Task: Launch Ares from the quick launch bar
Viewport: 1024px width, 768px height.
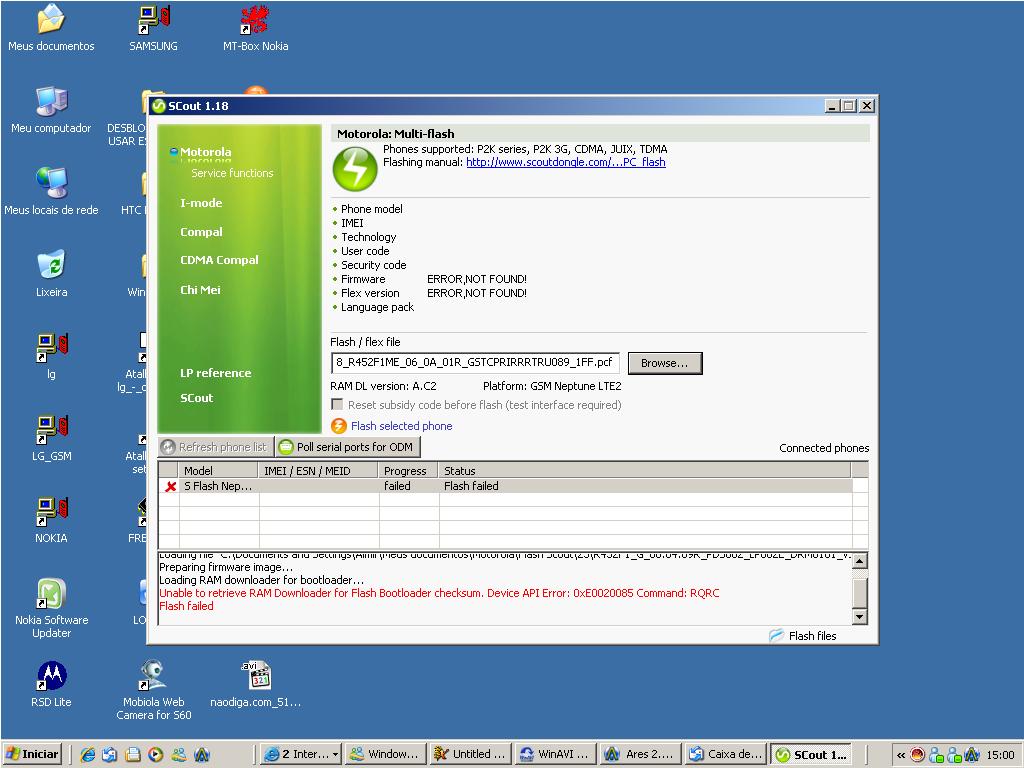Action: pyautogui.click(x=202, y=754)
